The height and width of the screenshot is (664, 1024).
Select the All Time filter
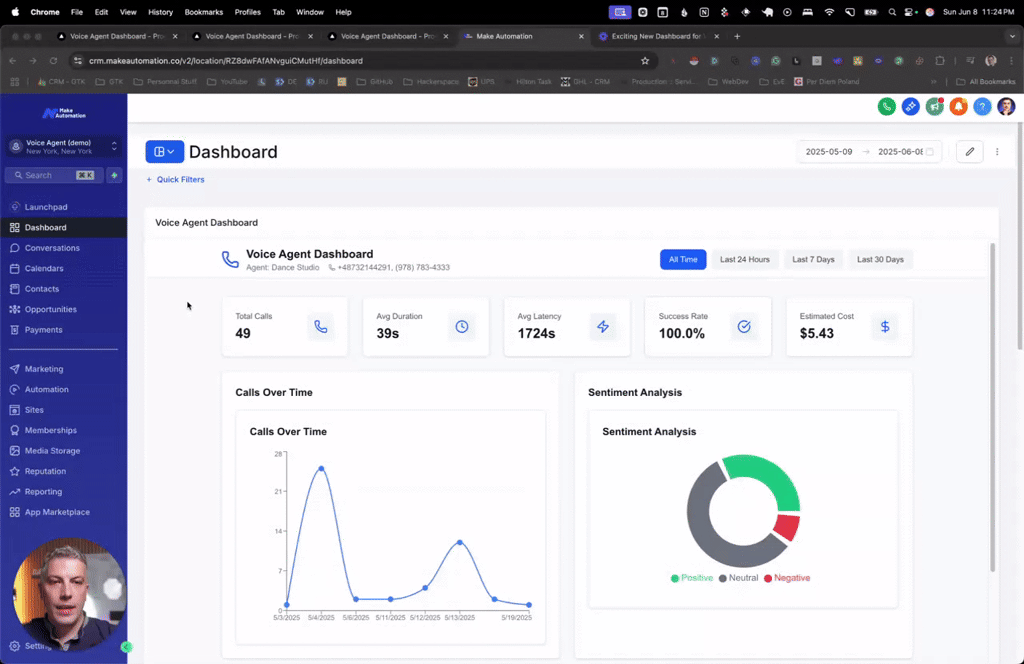(683, 259)
